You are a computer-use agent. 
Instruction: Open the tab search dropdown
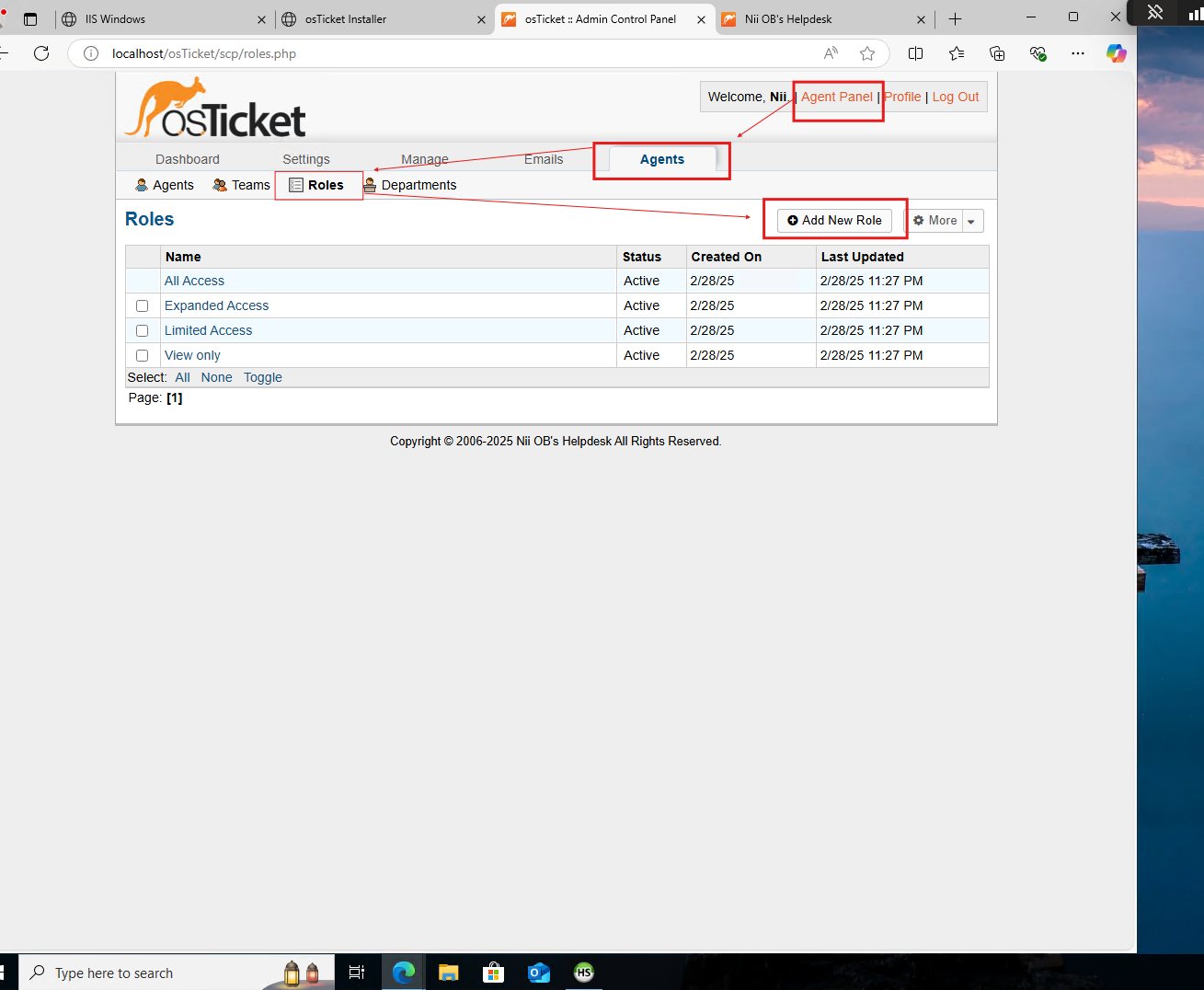click(30, 18)
